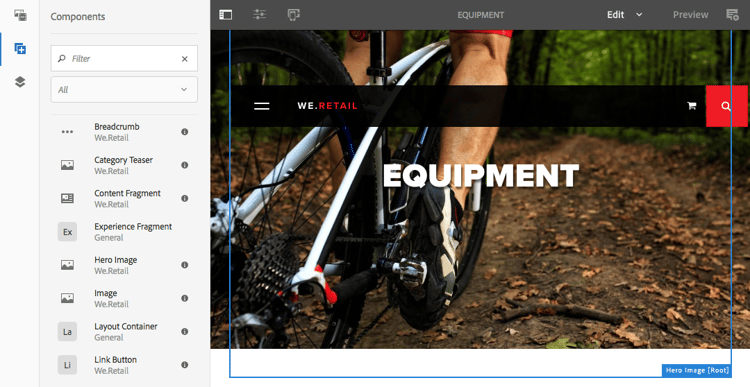This screenshot has height=387, width=750.
Task: Select the Category Teaser component
Action: click(x=124, y=165)
